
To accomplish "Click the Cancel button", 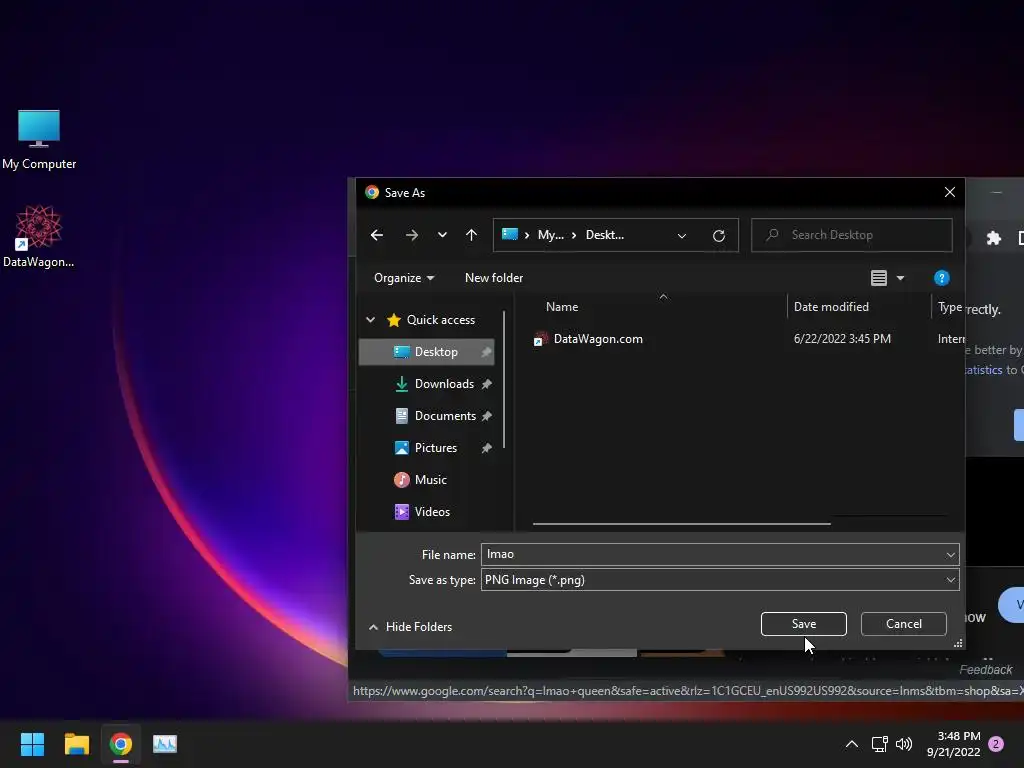I will [903, 624].
